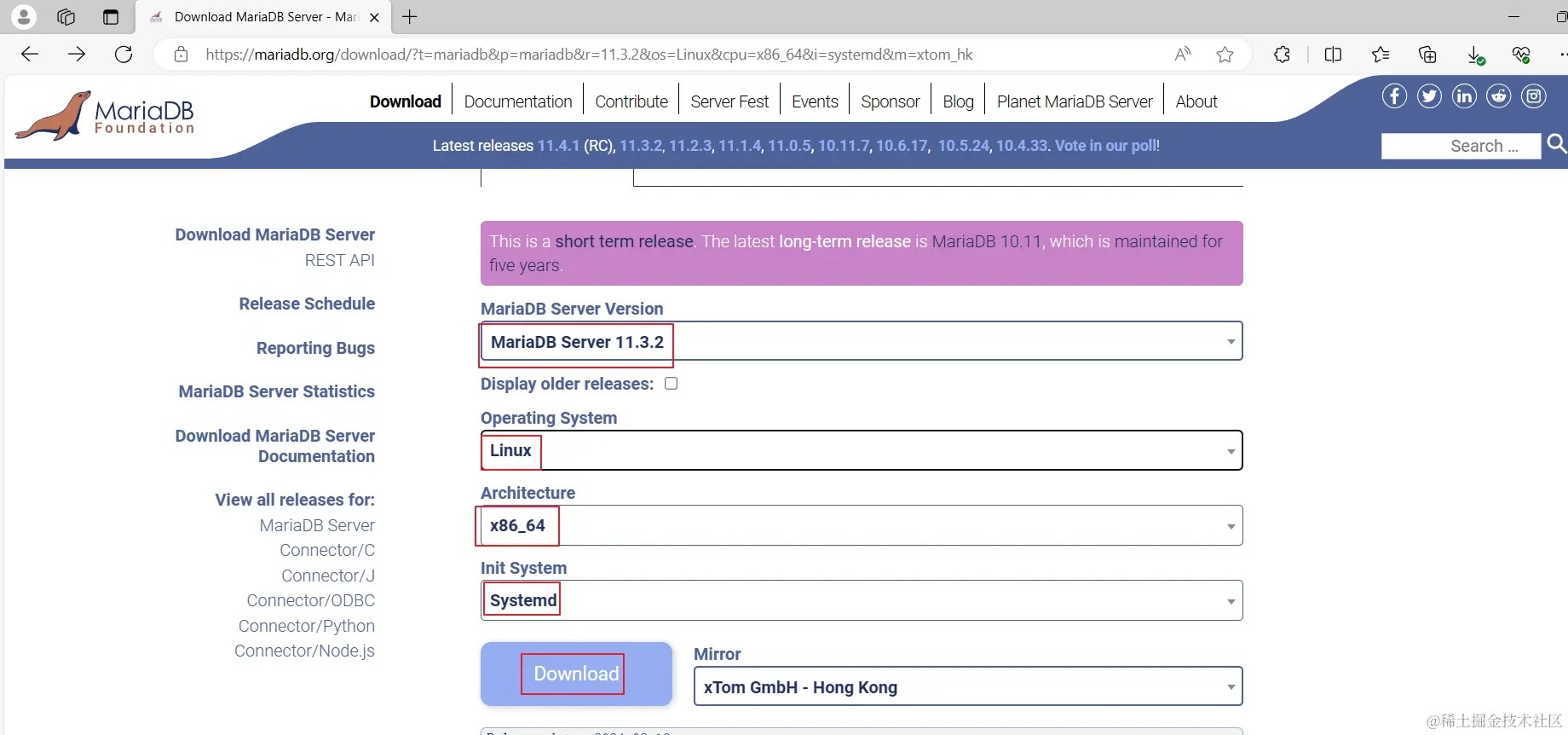Open 11.3.2 release link in banner
Screen dimensions: 1568x735
[641, 146]
